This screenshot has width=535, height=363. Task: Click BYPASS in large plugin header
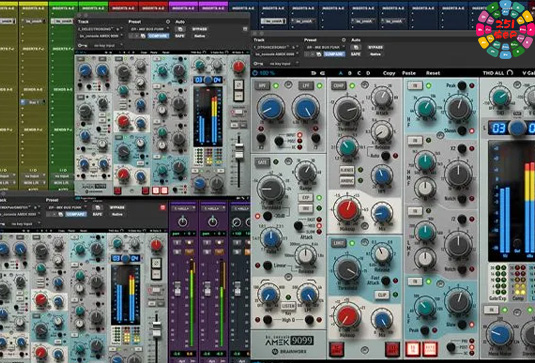click(x=375, y=47)
